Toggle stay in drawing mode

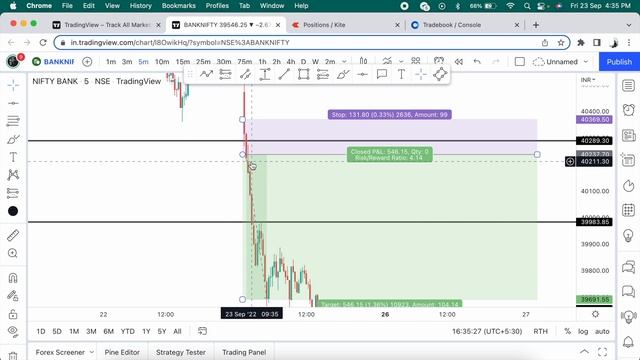[x=13, y=296]
